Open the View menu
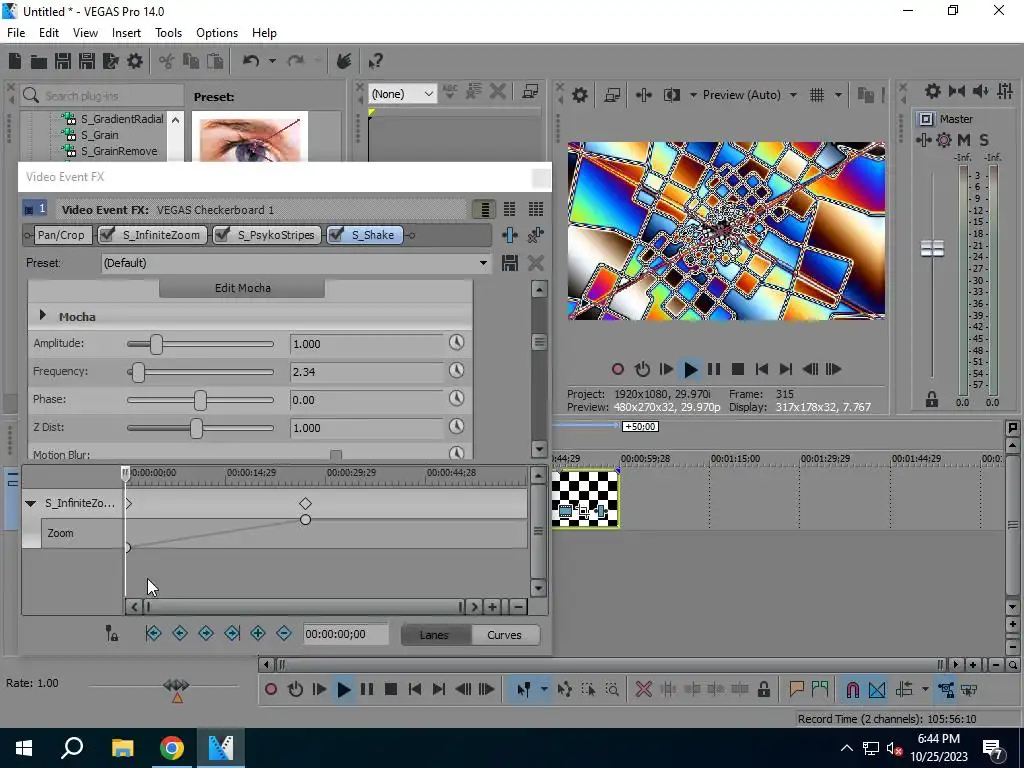Screen dimensions: 1024x768 [85, 33]
